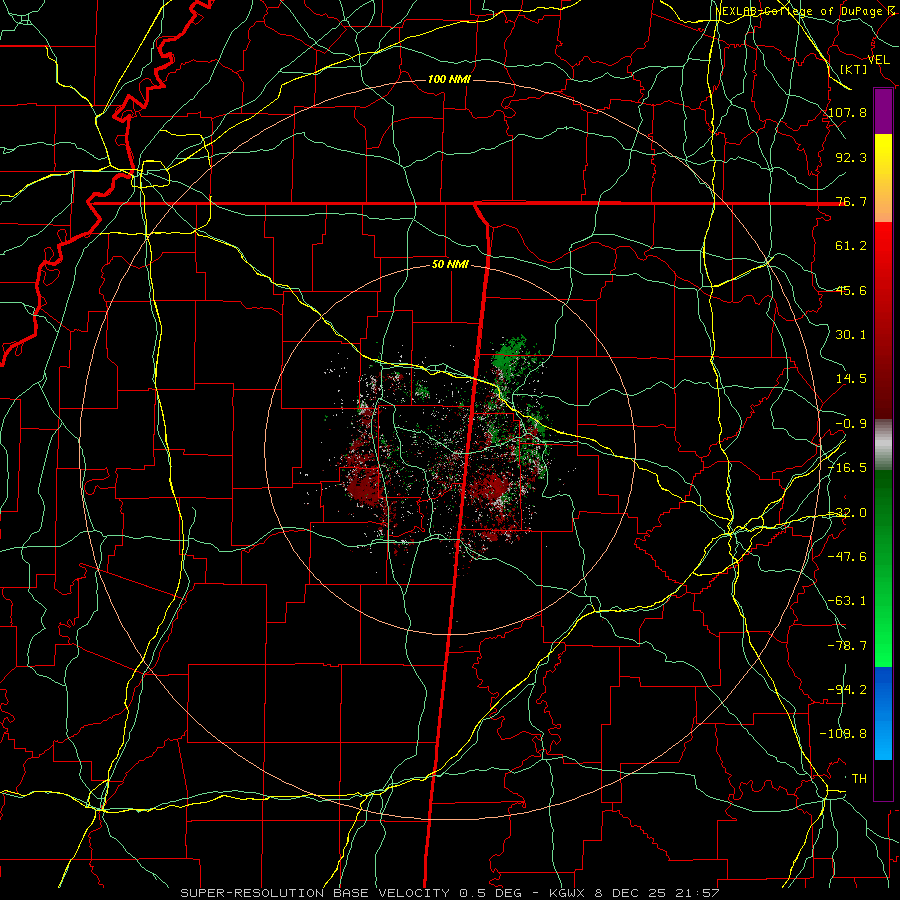Select the -94.2 legend value

pyautogui.click(x=848, y=690)
